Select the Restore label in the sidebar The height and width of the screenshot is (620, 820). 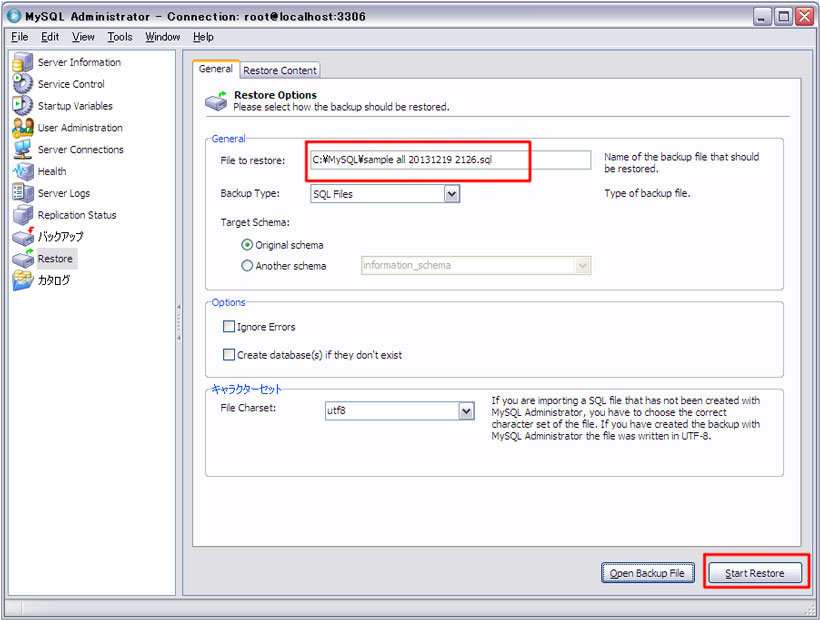click(x=55, y=258)
